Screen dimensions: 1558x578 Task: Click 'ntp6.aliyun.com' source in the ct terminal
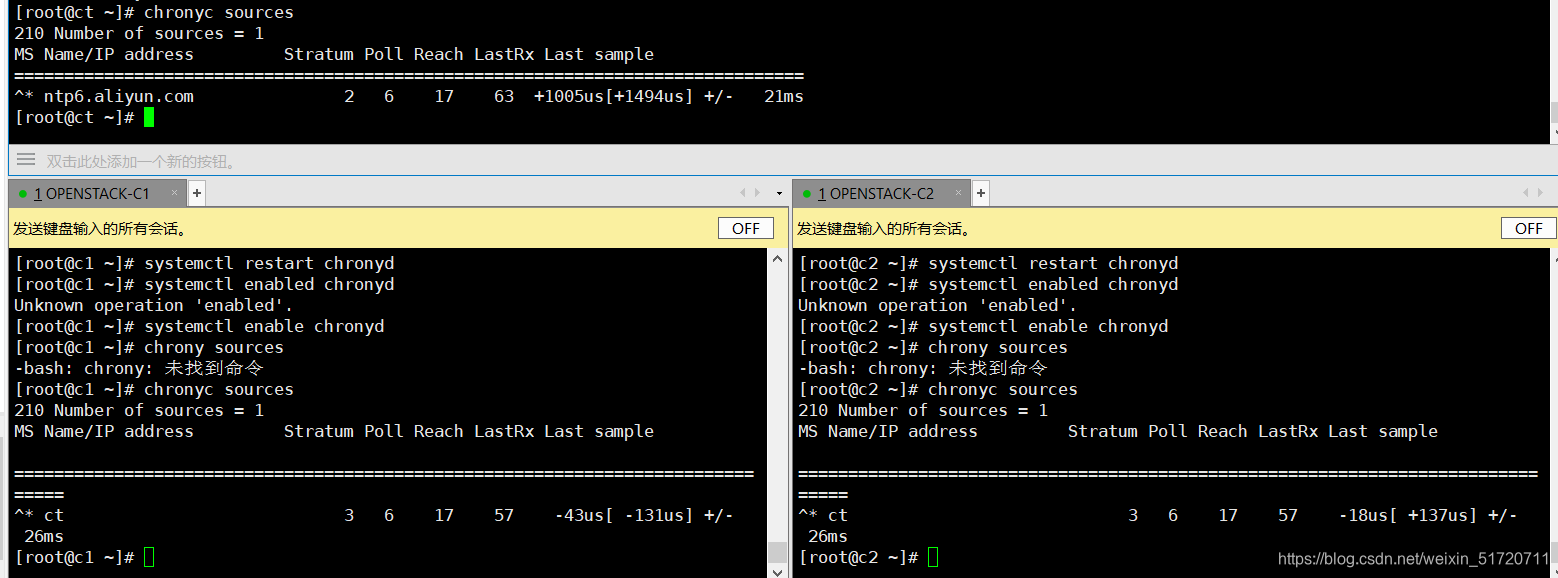point(119,96)
